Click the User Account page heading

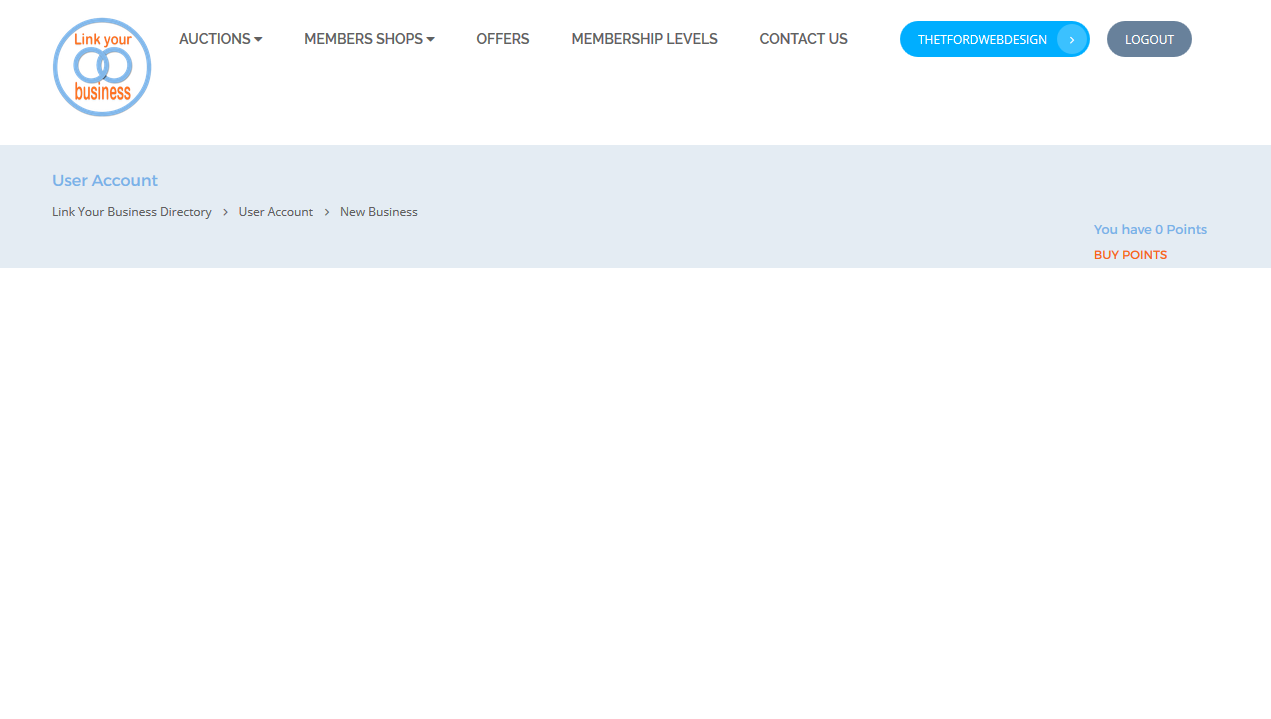pos(104,180)
